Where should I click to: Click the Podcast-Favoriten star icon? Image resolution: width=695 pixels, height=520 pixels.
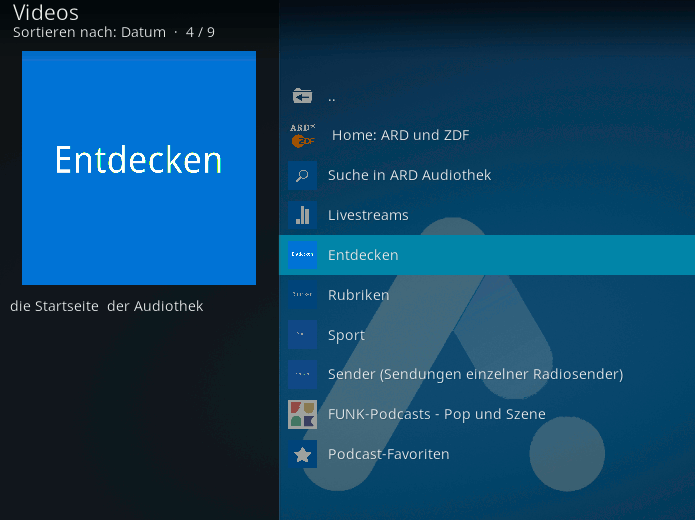[302, 454]
